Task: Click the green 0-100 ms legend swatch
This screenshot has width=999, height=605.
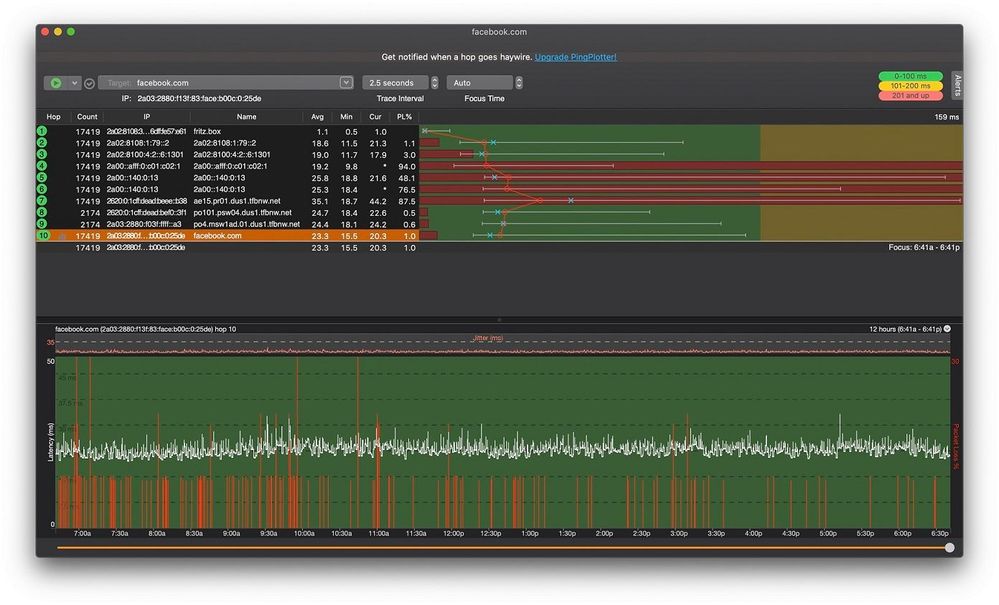Action: coord(910,76)
